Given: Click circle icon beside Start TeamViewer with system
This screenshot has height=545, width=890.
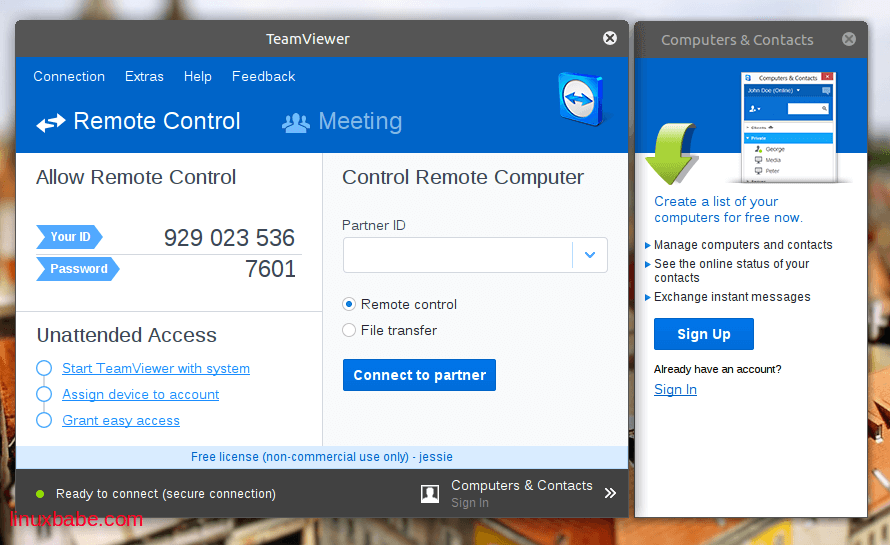Looking at the screenshot, I should pos(44,368).
